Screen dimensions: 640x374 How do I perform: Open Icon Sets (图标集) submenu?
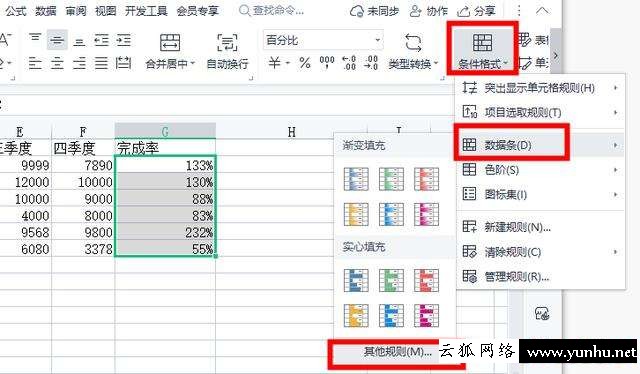[x=540, y=194]
